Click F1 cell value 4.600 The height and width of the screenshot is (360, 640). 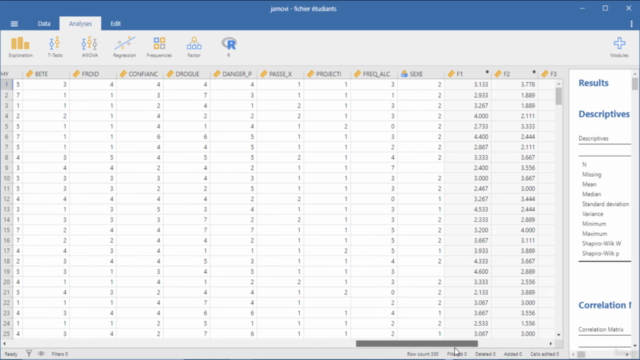click(469, 271)
